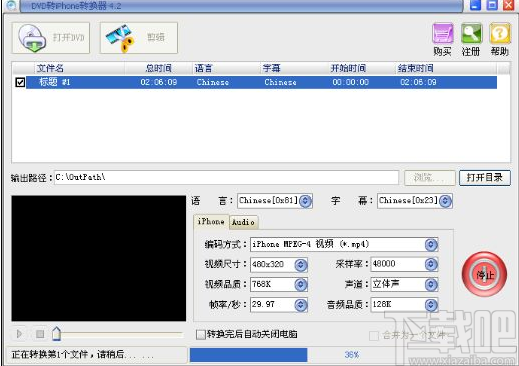Click the application icon in title bar
Image resolution: width=519 pixels, height=366 pixels.
(x=11, y=5)
